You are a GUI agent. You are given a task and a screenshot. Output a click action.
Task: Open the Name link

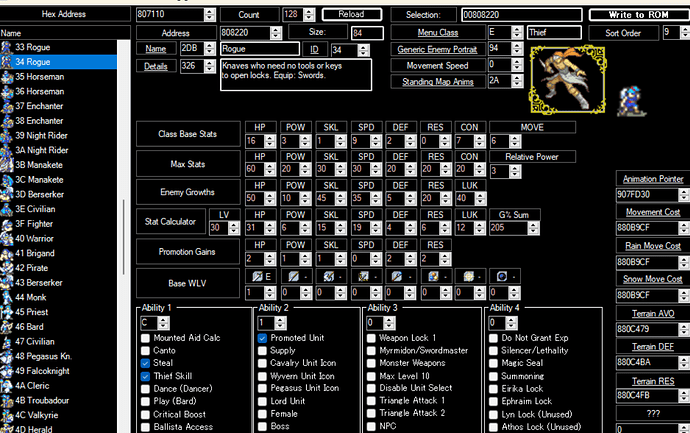coord(156,49)
